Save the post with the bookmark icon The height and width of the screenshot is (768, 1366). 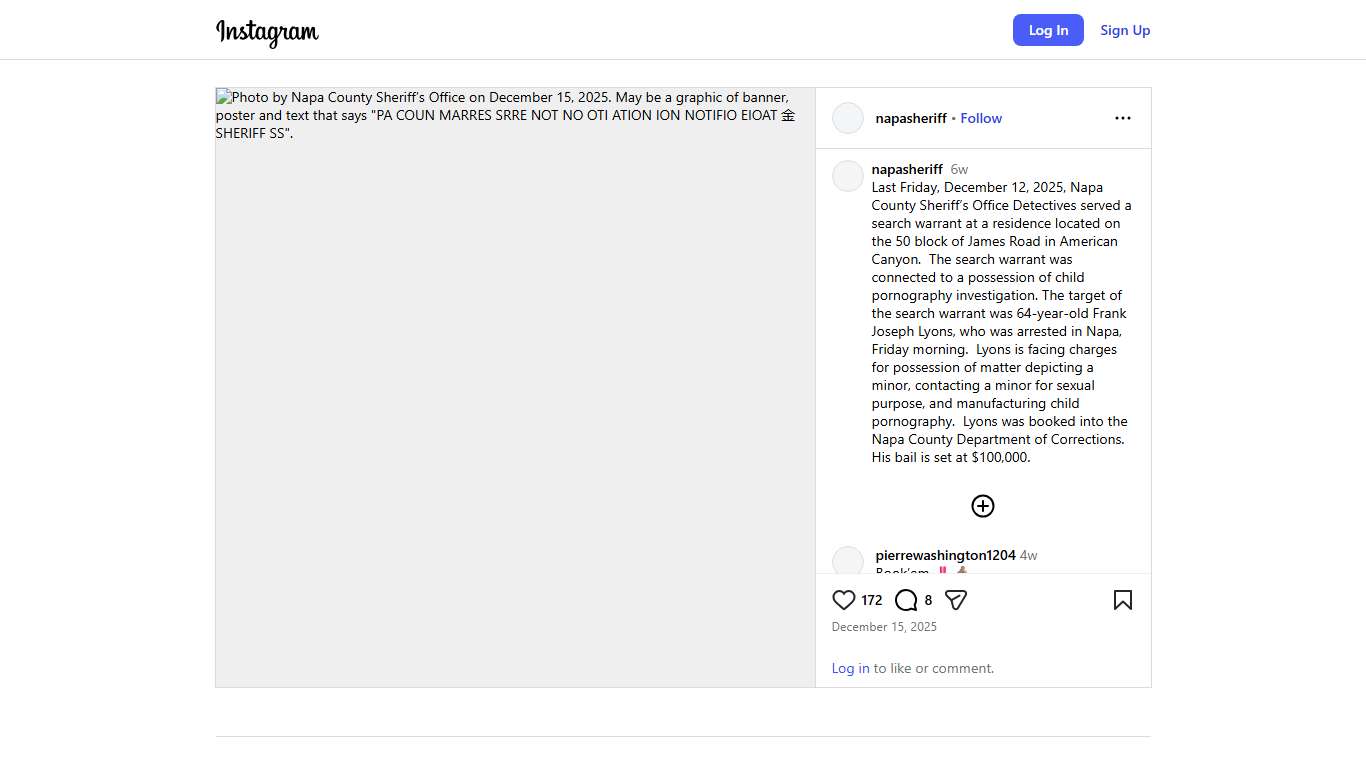click(1123, 600)
